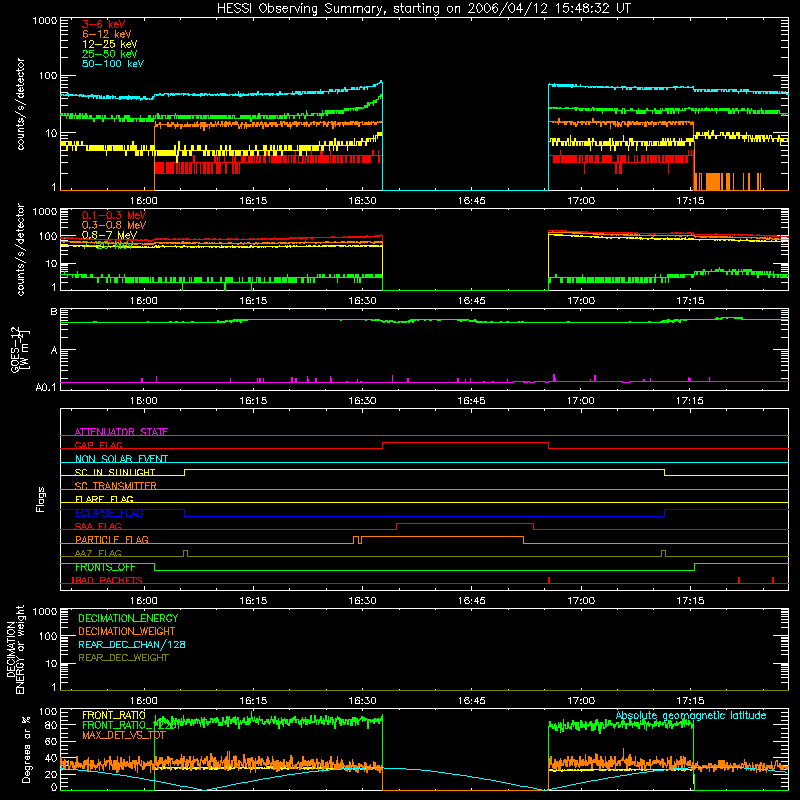
Task: Select the red 3-6 keV legend label
Action: (103, 24)
